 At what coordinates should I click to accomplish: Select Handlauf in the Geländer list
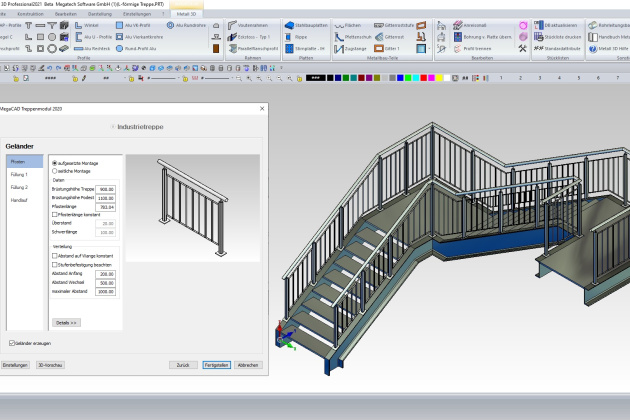(19, 201)
